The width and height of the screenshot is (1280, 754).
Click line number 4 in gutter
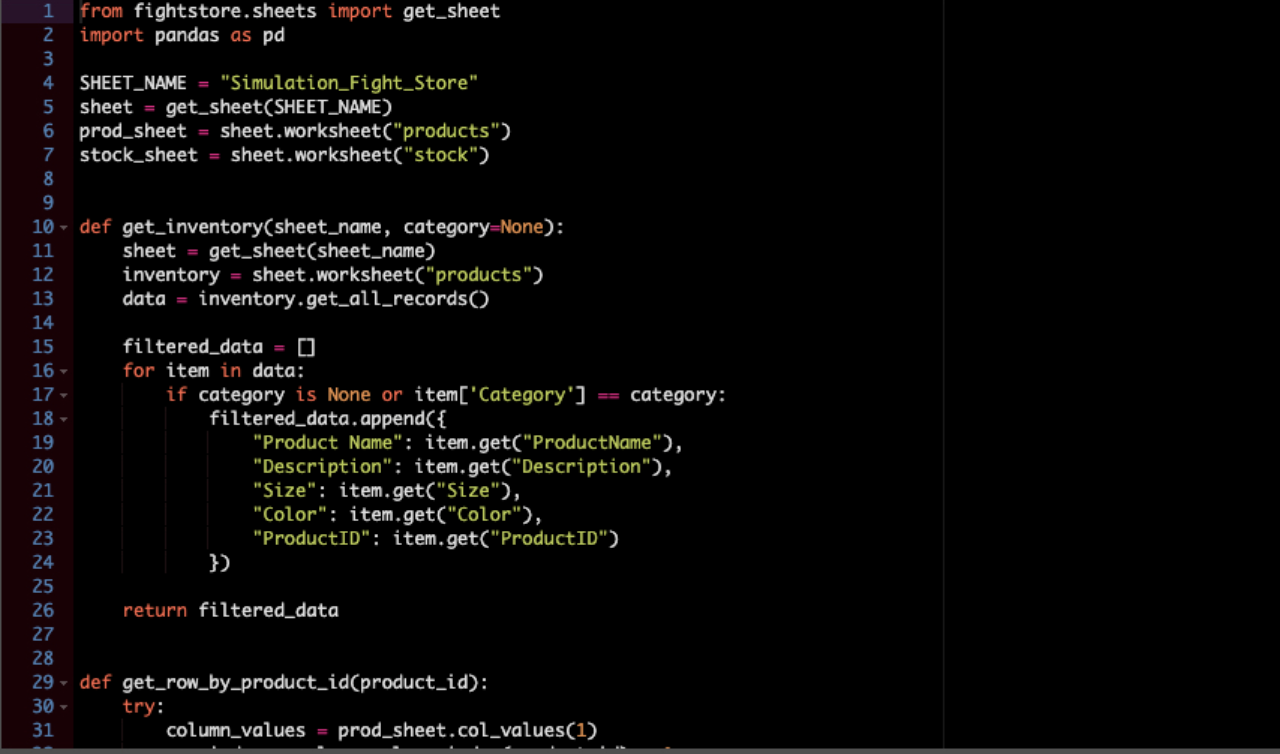(x=47, y=83)
